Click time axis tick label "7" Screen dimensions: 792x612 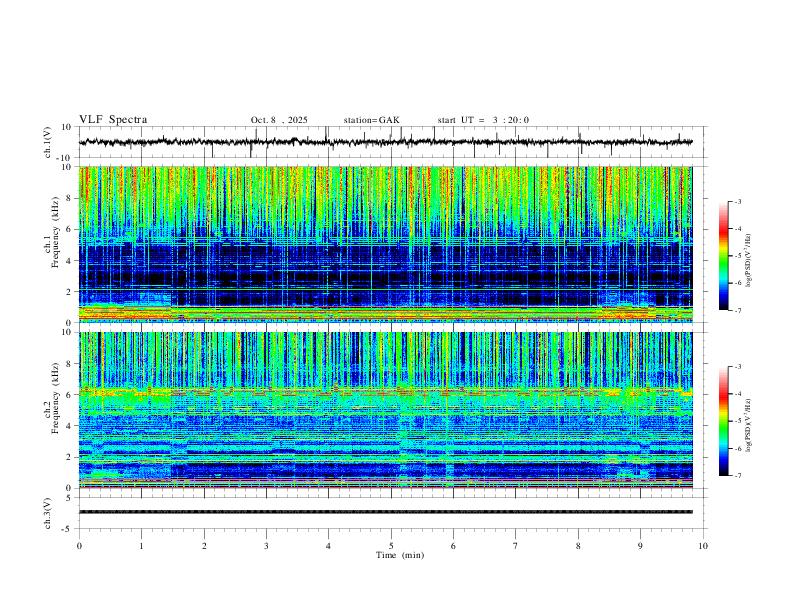[516, 546]
